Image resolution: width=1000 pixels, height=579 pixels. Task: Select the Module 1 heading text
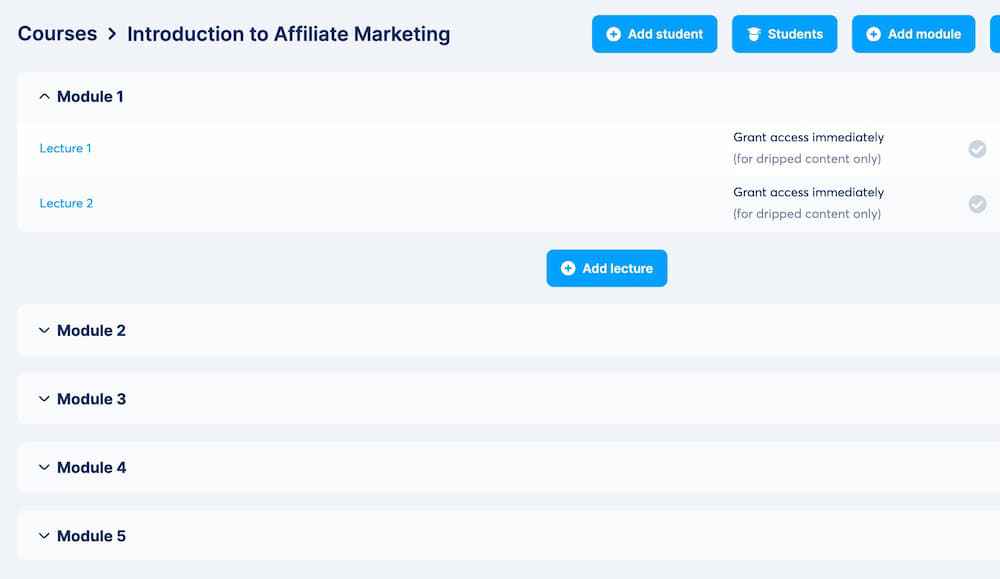coord(91,96)
